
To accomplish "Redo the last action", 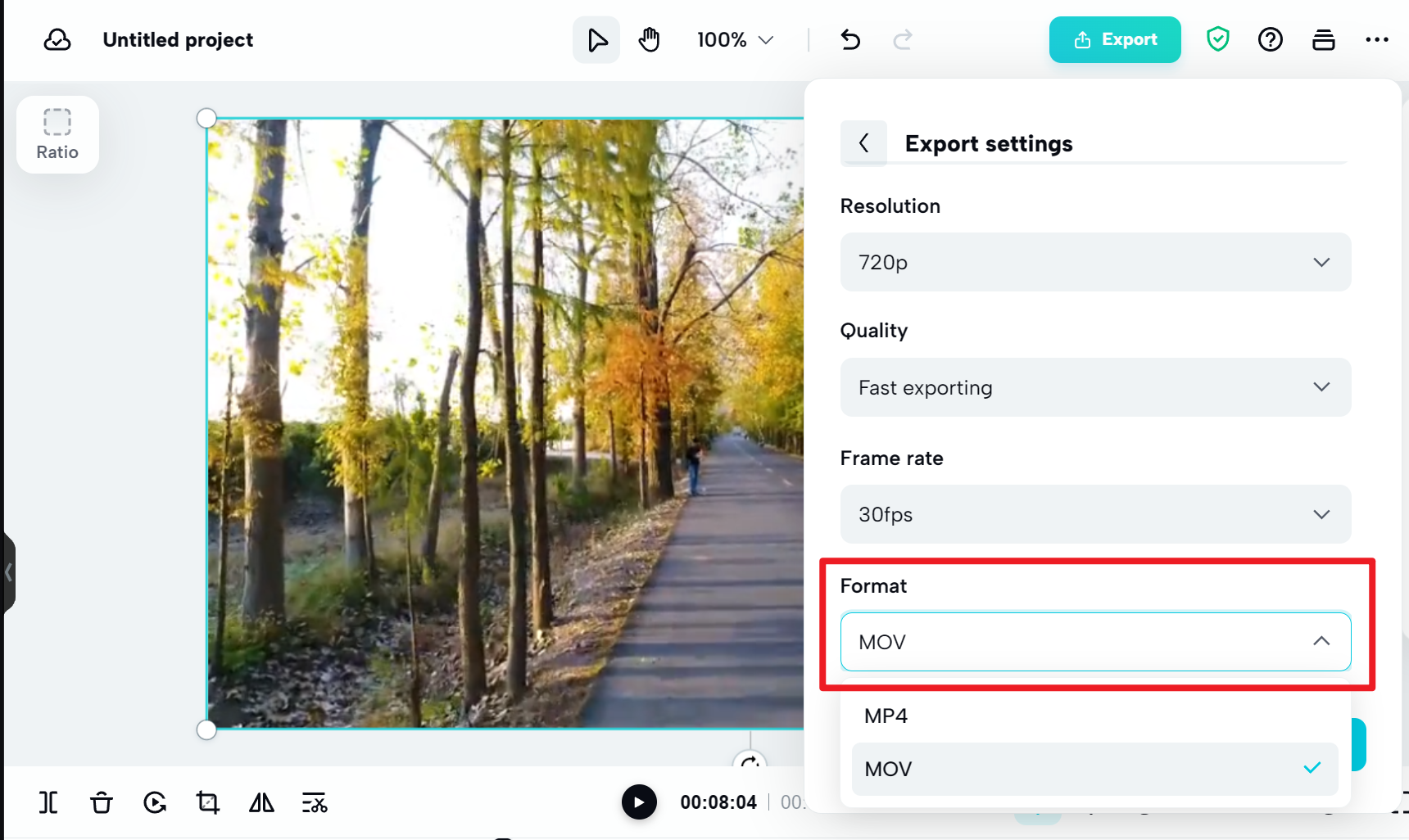I will point(903,38).
